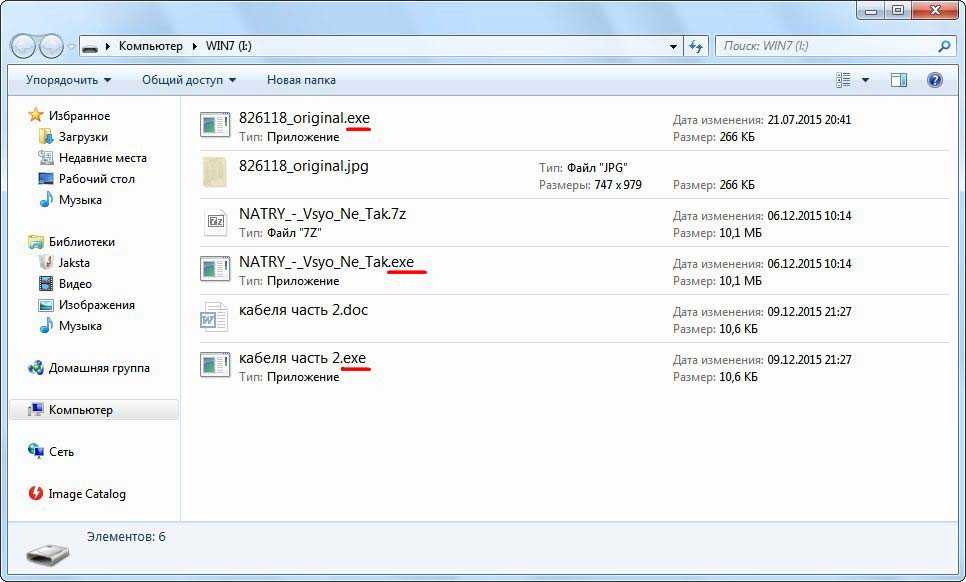The height and width of the screenshot is (582, 966).
Task: Select file кабеля часть 2.doc
Action: point(303,310)
